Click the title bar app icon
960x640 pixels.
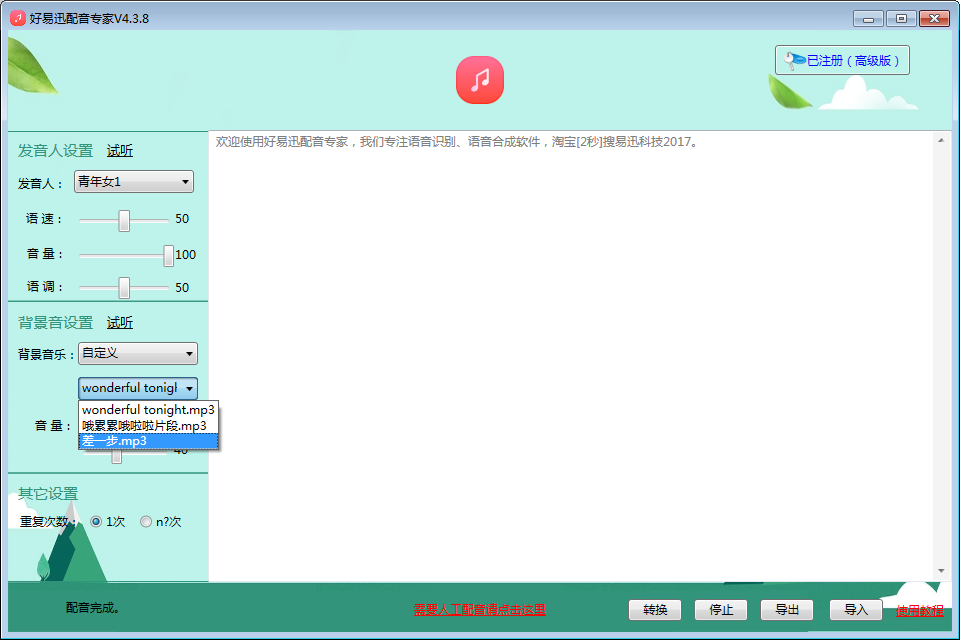[x=17, y=19]
